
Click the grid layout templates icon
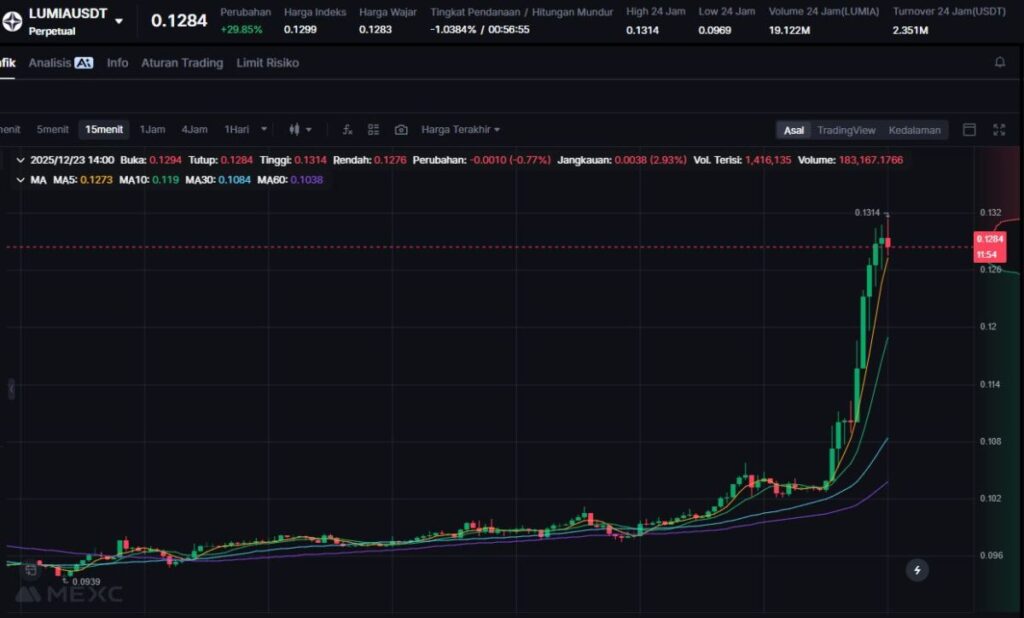374,130
